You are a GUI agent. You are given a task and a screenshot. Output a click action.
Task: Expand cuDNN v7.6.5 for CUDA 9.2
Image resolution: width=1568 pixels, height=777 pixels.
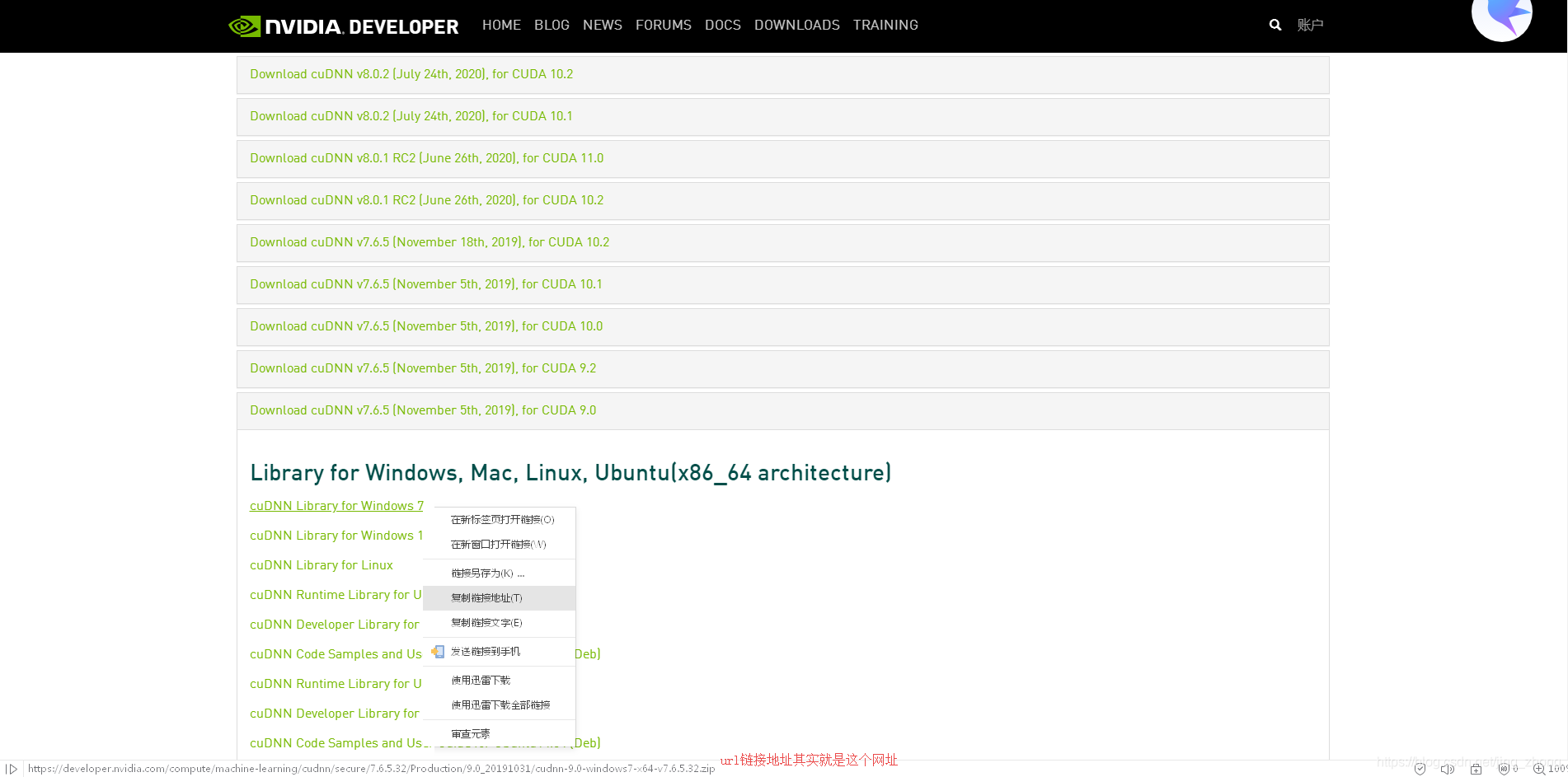(x=782, y=369)
